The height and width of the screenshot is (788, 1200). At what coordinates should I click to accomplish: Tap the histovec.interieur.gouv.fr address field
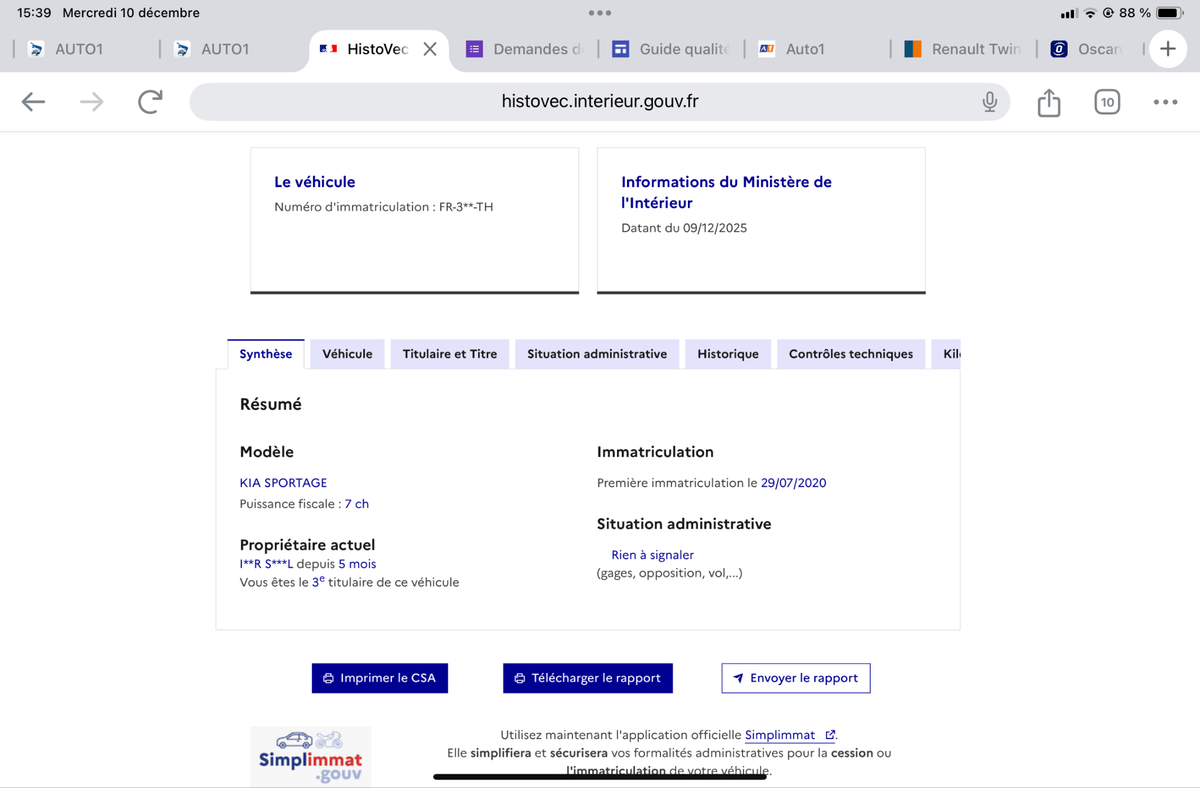(x=600, y=102)
